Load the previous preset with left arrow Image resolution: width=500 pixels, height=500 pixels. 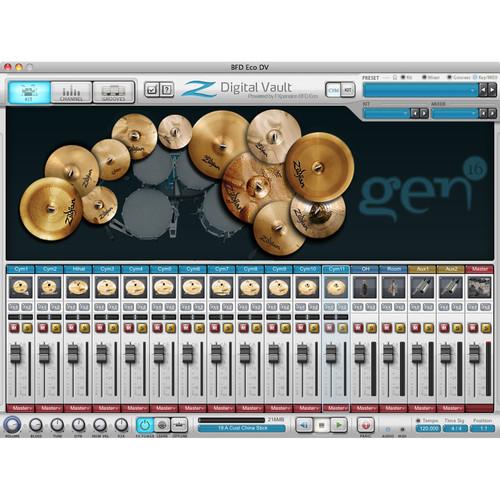coord(483,90)
